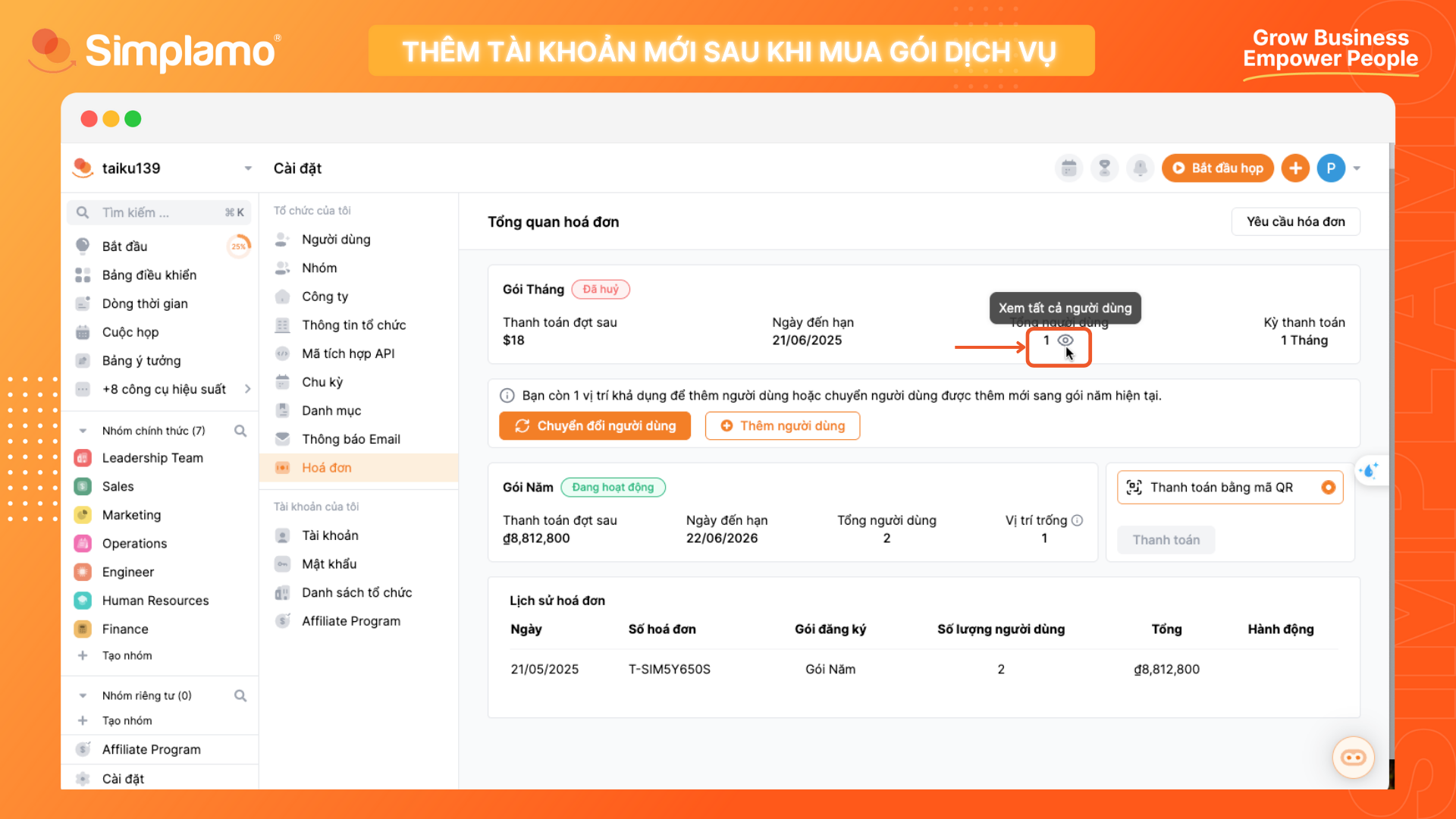Open Mã tích hợp API settings
This screenshot has width=1456, height=819.
(348, 353)
